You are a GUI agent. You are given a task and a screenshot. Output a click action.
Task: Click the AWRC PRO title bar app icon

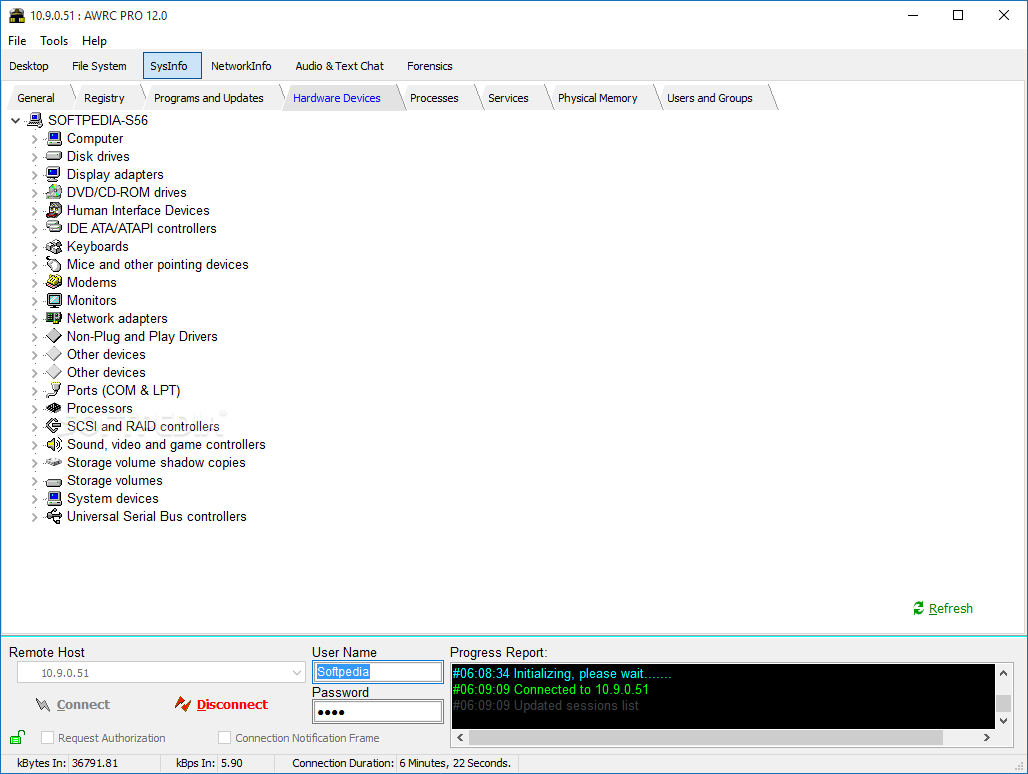coord(16,15)
